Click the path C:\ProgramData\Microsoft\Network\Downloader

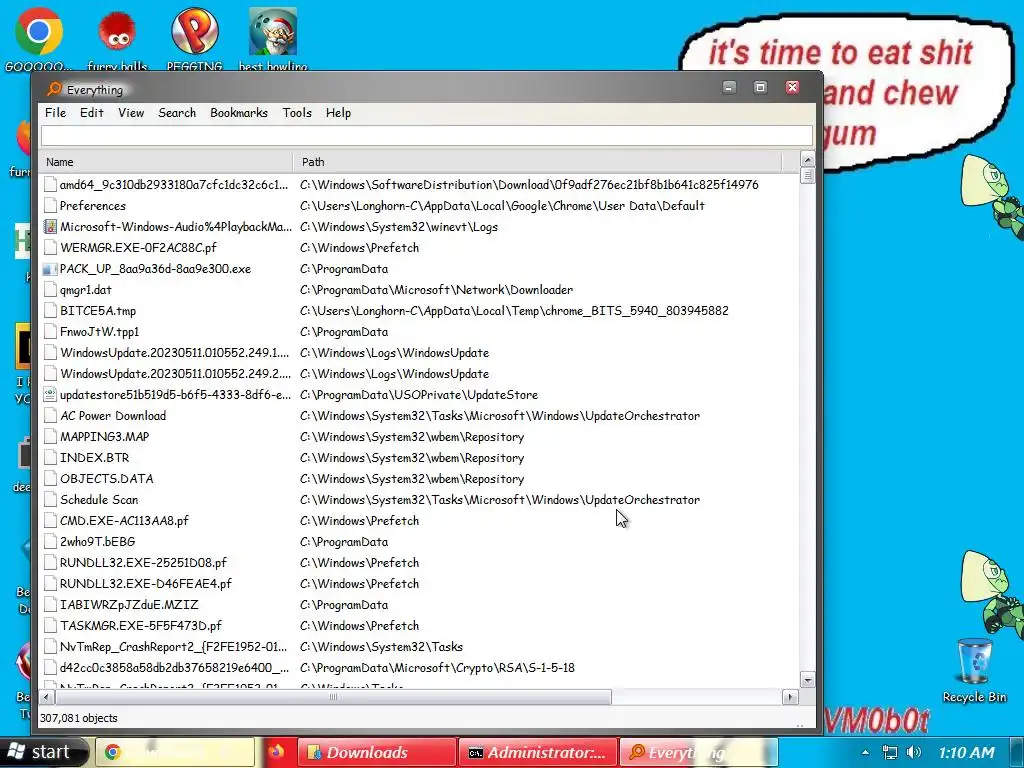[x=436, y=289]
